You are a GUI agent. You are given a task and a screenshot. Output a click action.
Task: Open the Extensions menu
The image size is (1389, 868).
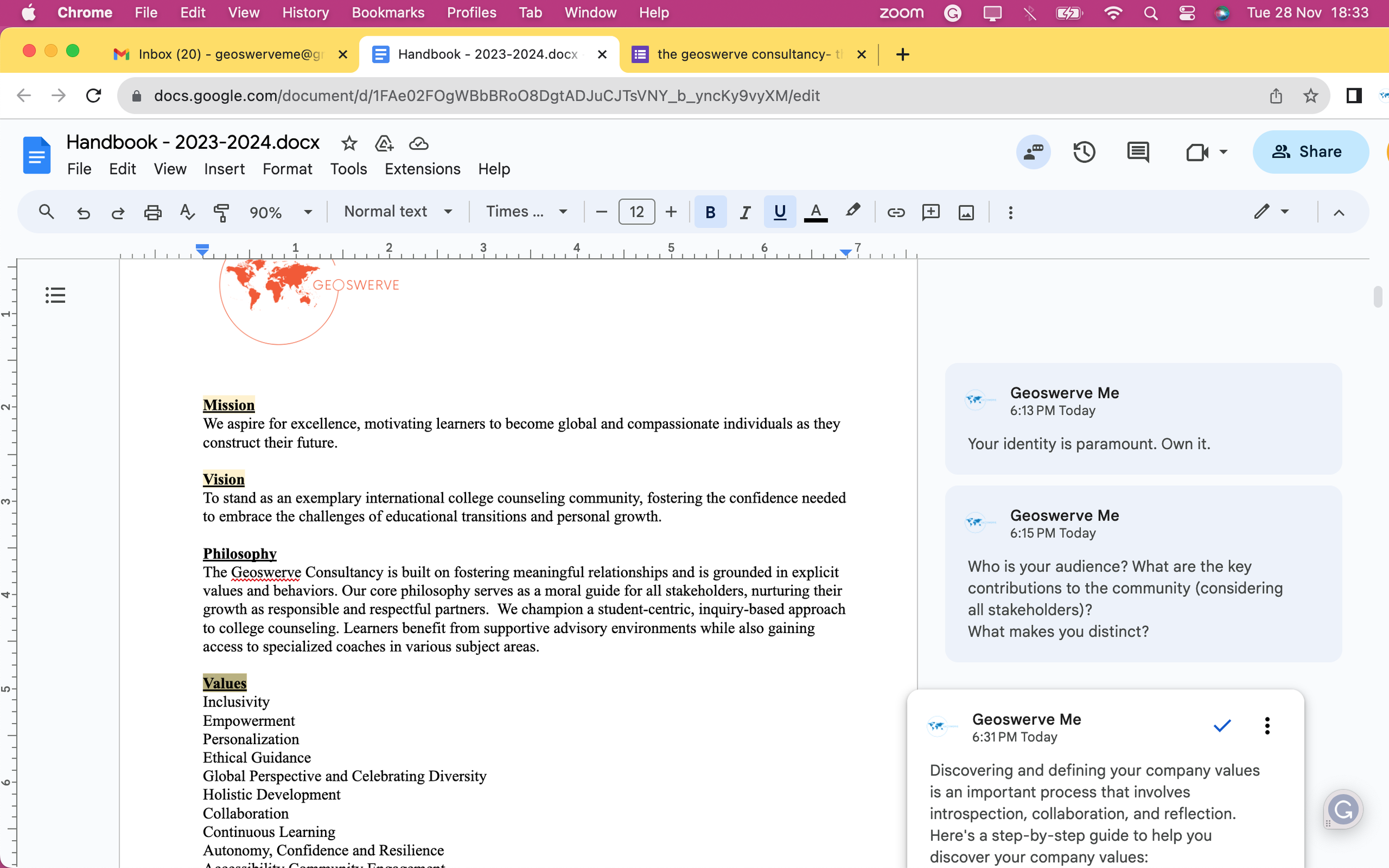pos(422,169)
